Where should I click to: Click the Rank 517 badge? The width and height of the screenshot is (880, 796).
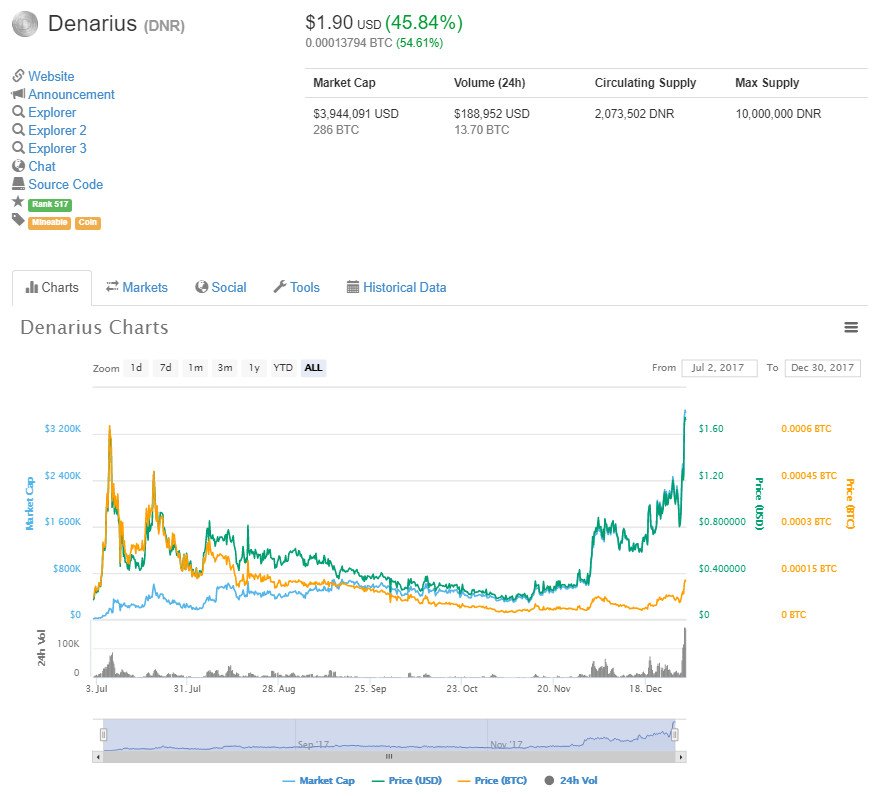coord(50,204)
